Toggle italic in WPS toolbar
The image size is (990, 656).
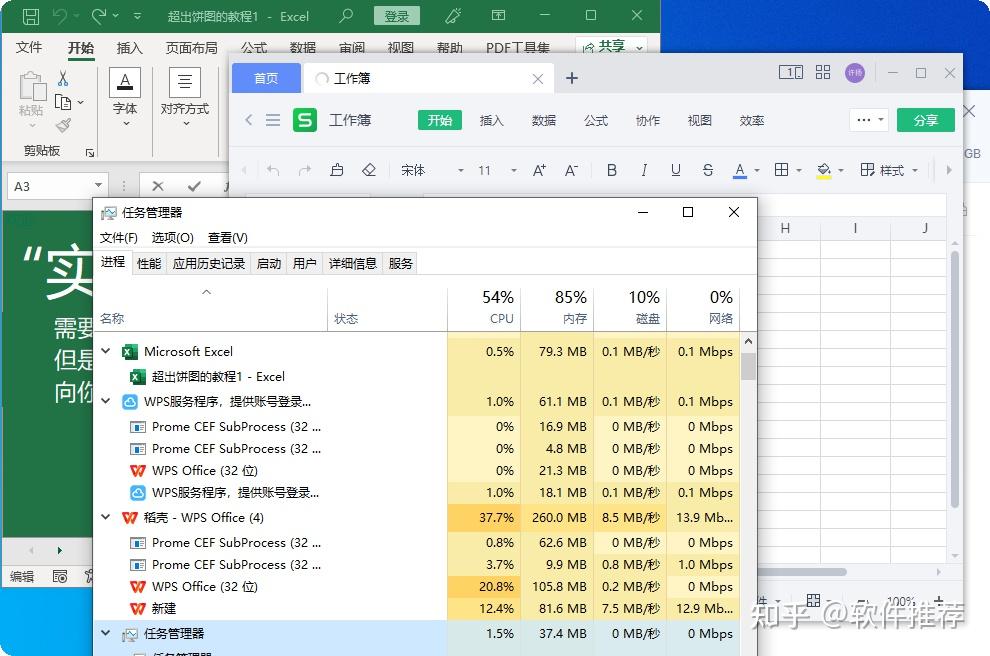644,170
